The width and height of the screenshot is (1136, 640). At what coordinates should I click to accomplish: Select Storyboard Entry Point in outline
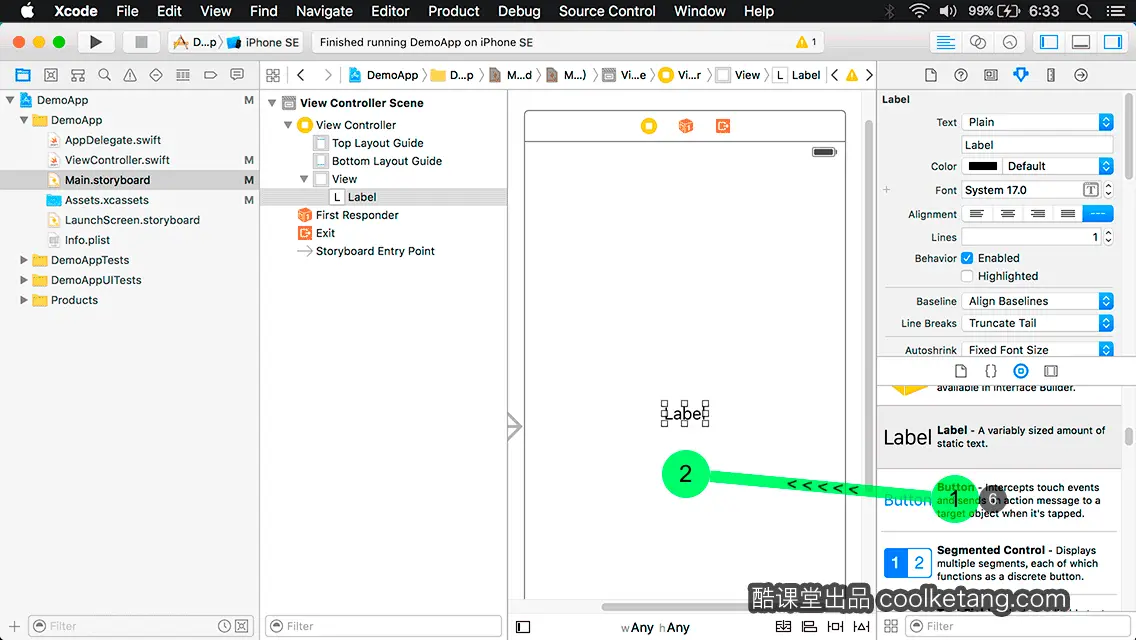(x=375, y=251)
